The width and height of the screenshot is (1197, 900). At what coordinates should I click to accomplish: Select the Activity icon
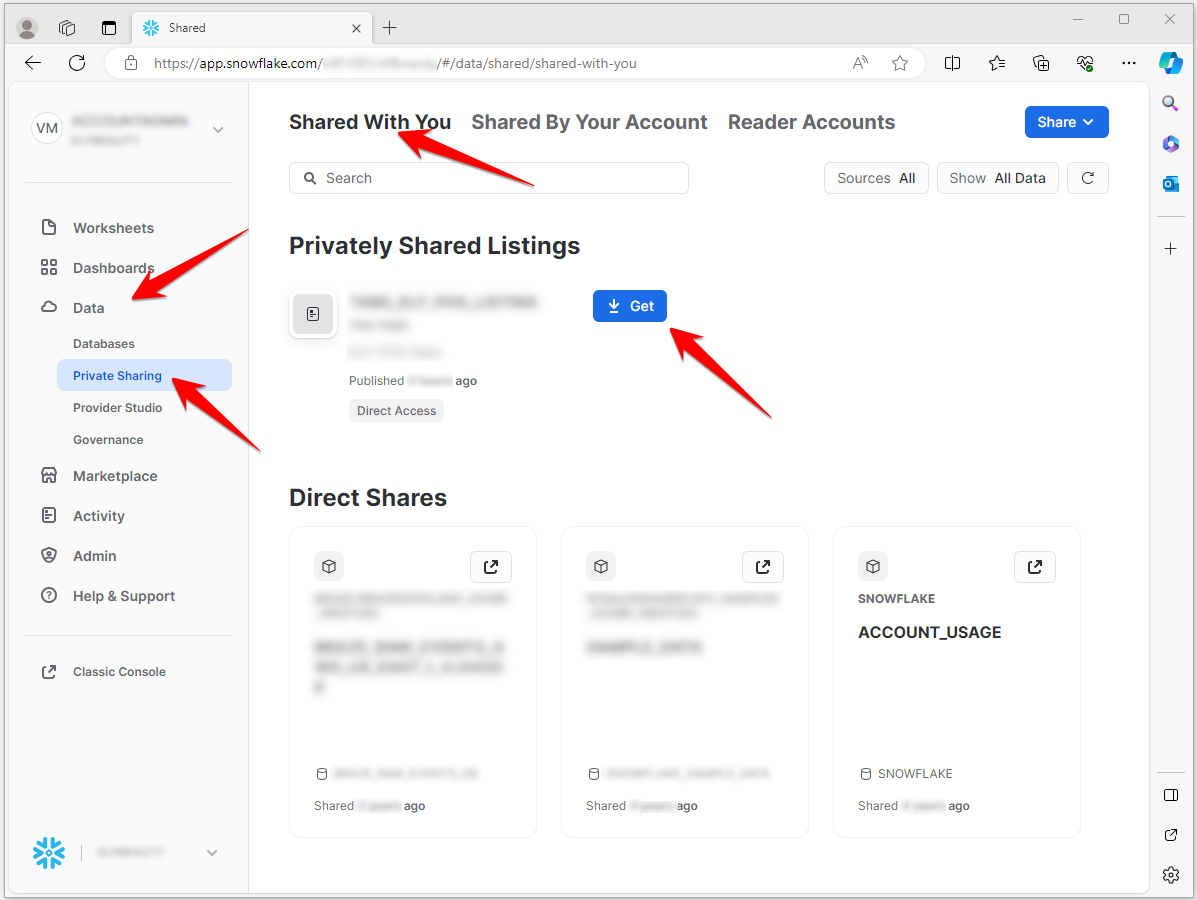point(47,515)
